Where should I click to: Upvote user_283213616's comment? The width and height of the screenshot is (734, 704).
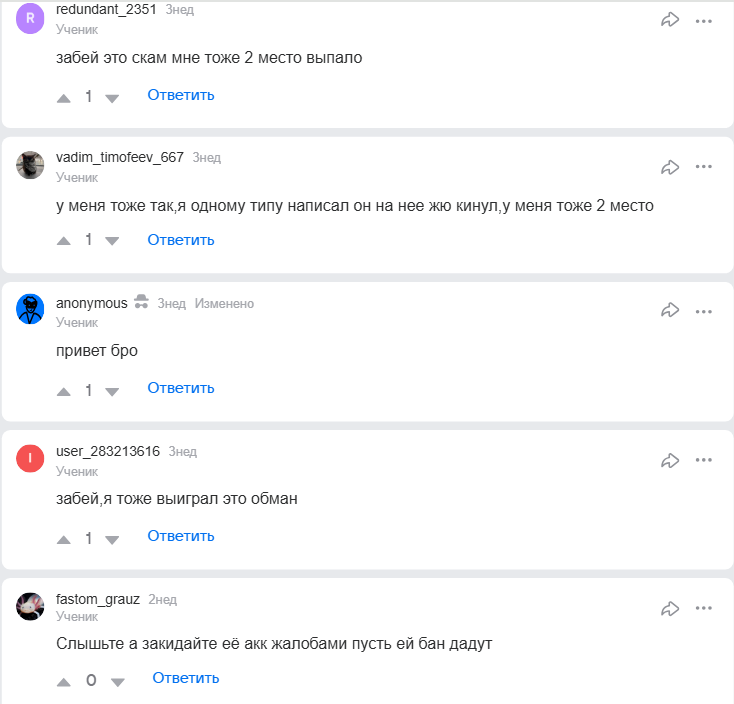pos(65,540)
